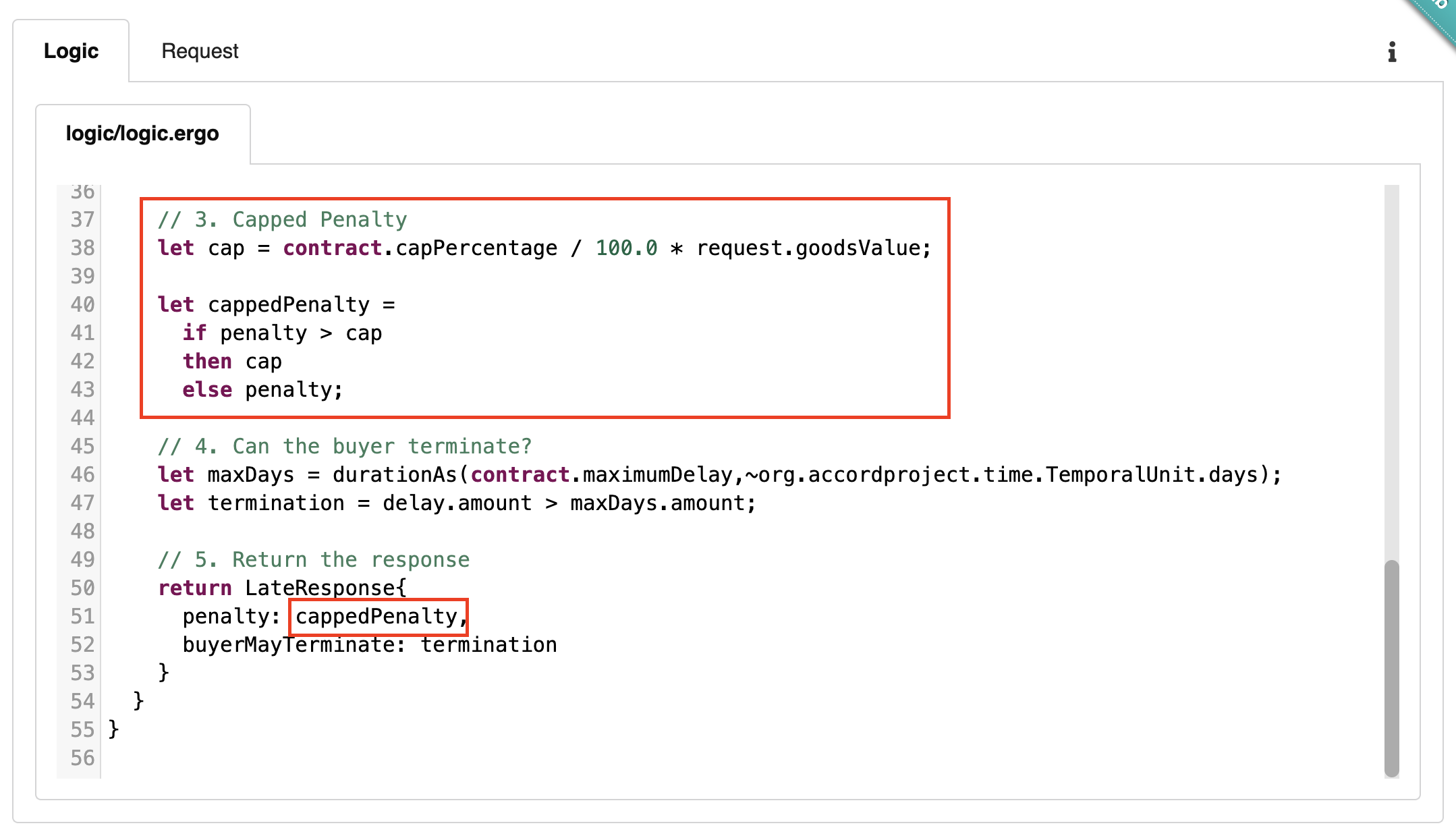Click 'contract.maximumDelay' on line 46
The height and width of the screenshot is (834, 1456).
[x=601, y=474]
